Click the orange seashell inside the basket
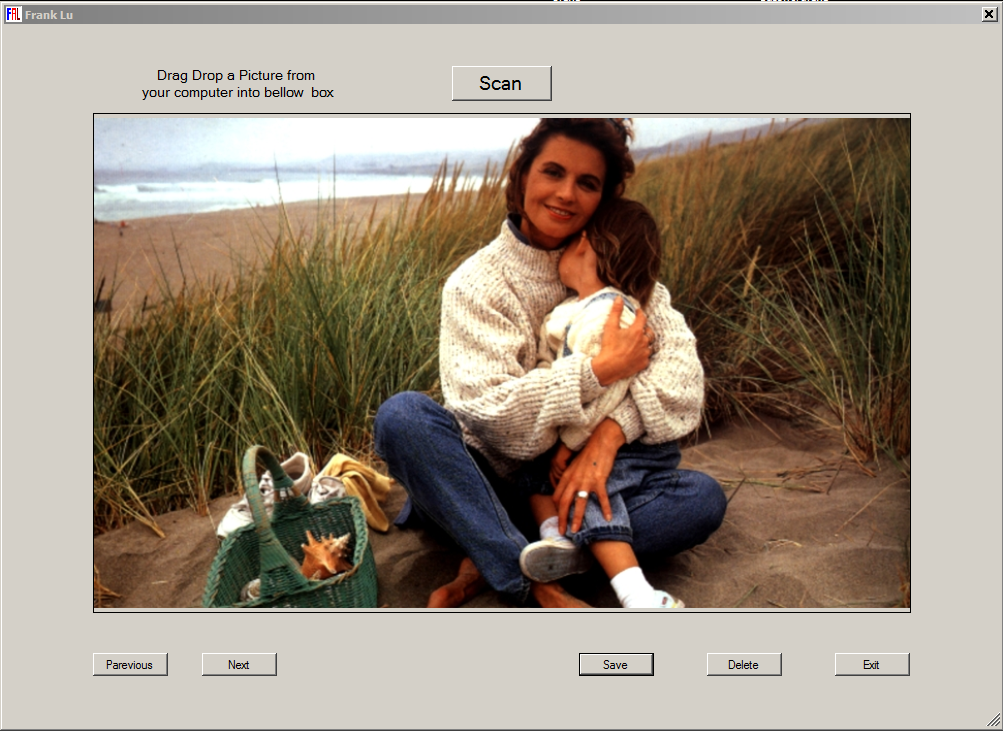 pyautogui.click(x=326, y=553)
